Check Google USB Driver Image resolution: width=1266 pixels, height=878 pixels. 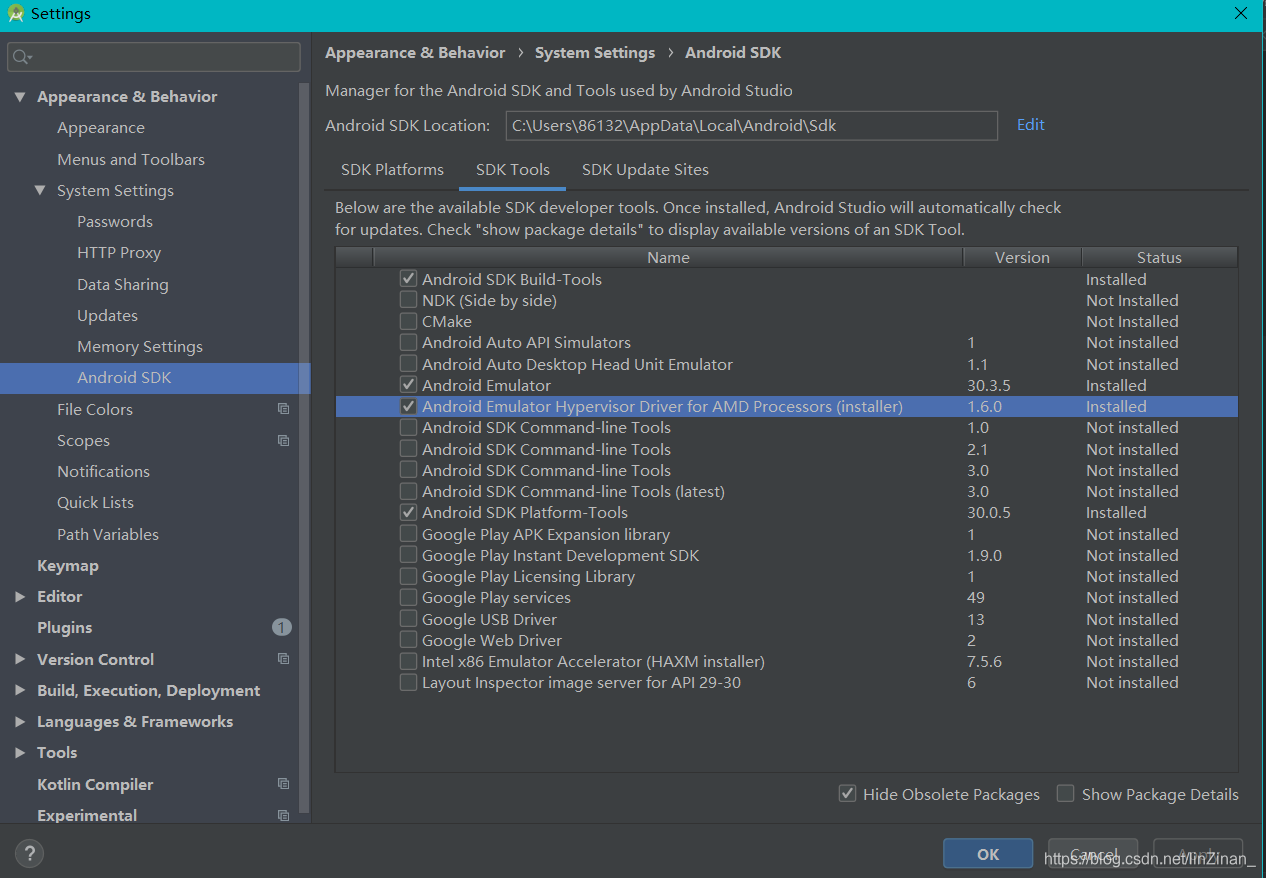click(x=408, y=619)
